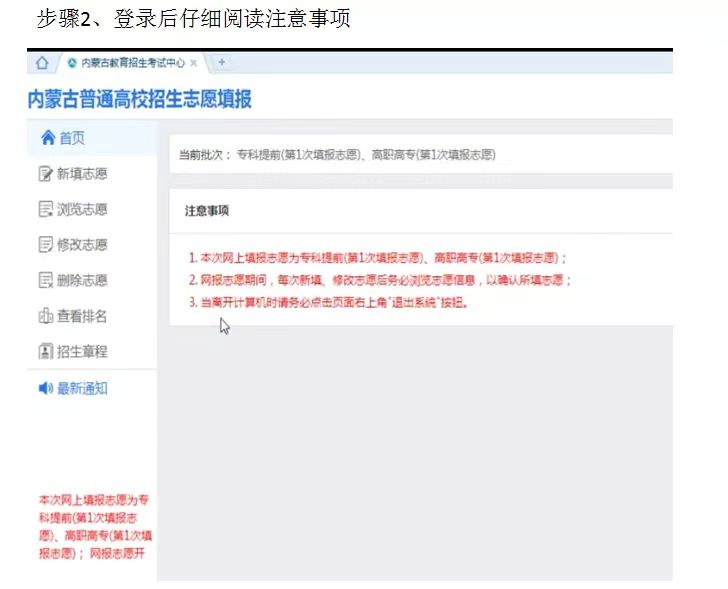Click the icon beside 删除志愿
Viewport: 728px width, 589px height.
tap(45, 281)
